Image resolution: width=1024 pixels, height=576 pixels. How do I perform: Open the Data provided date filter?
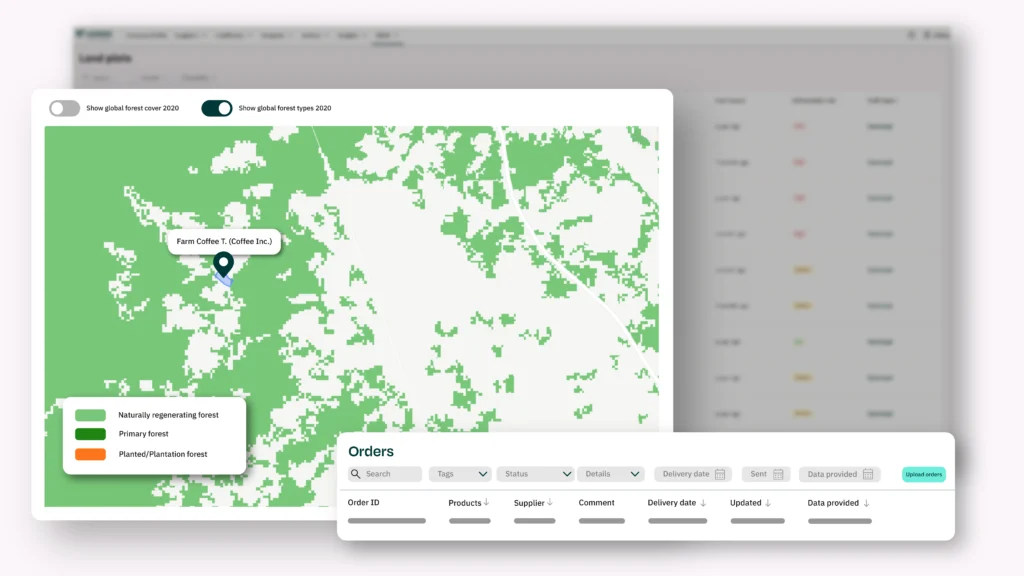tap(840, 474)
